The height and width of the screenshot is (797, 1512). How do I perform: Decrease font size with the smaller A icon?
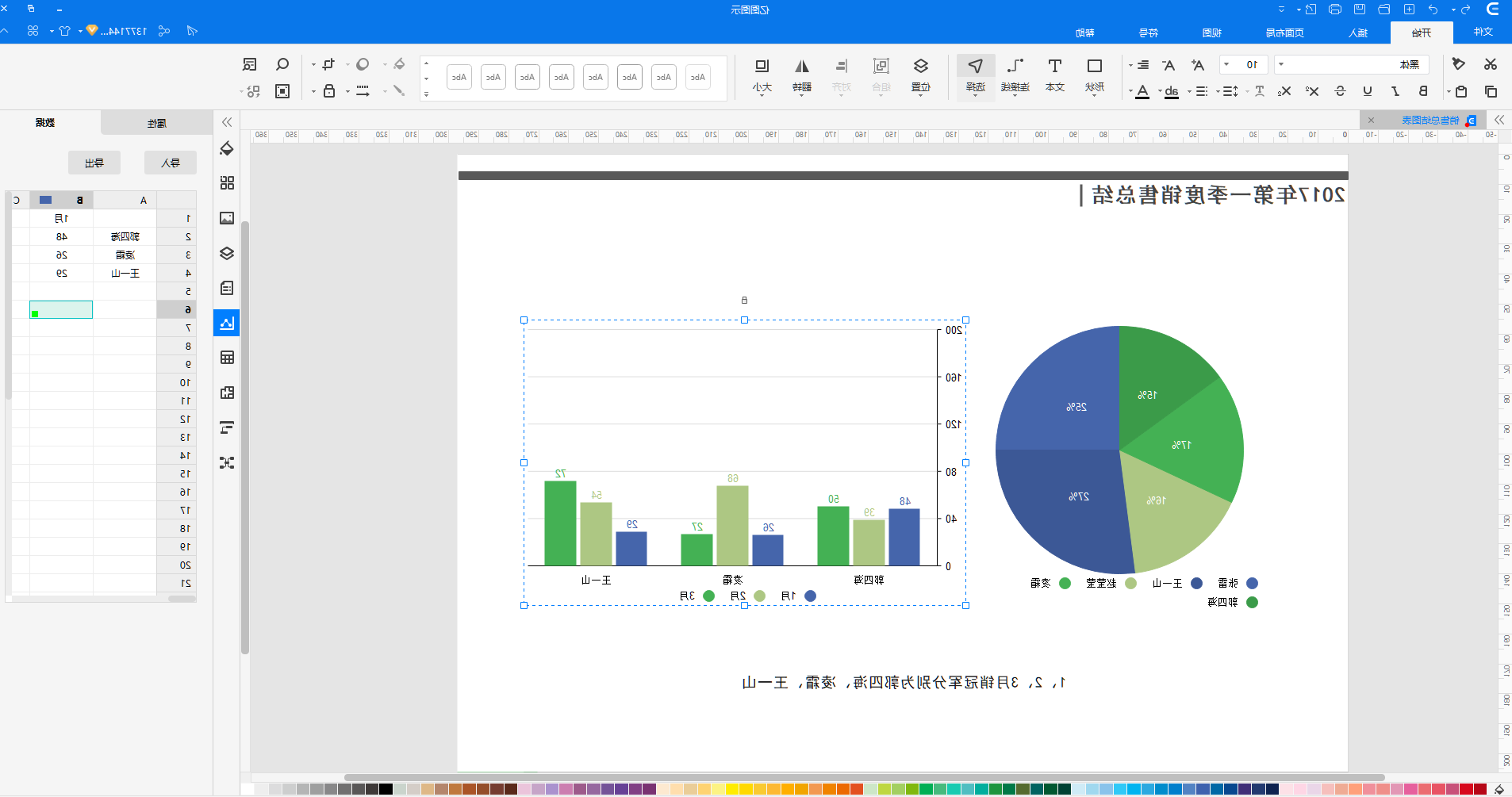tap(1169, 65)
